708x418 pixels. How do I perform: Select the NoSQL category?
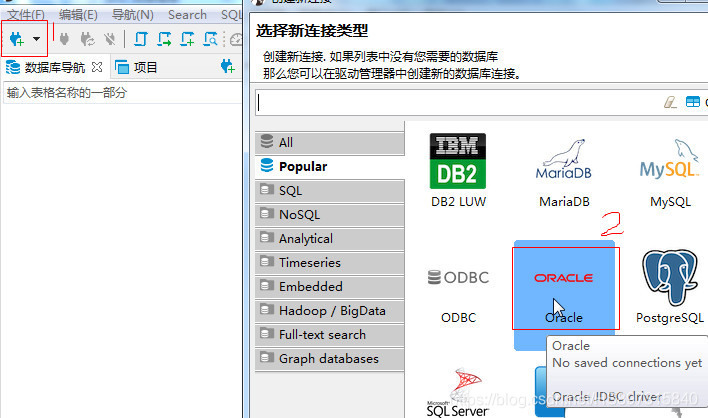click(x=330, y=214)
